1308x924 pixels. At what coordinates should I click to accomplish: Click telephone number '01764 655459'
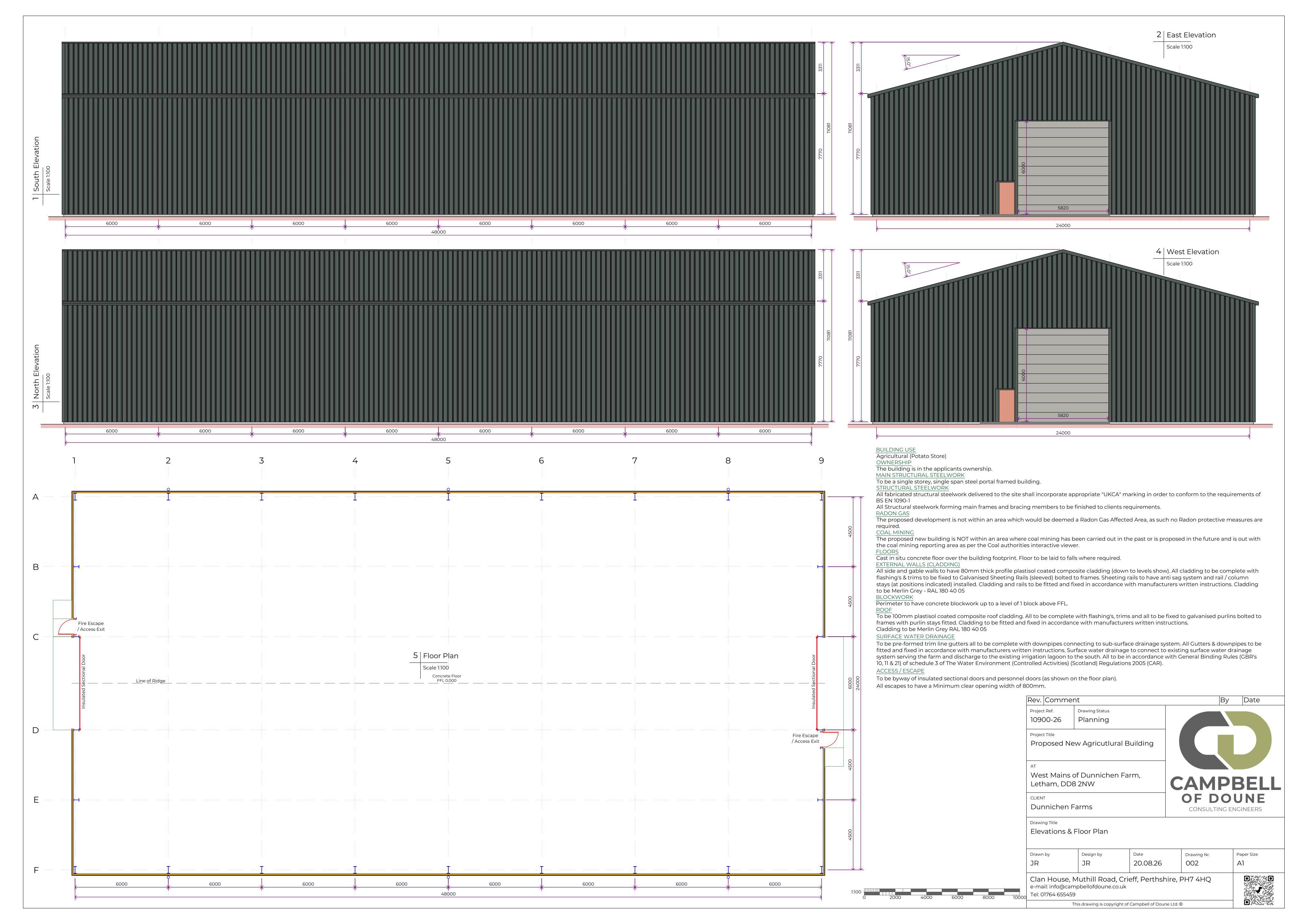[x=1058, y=895]
